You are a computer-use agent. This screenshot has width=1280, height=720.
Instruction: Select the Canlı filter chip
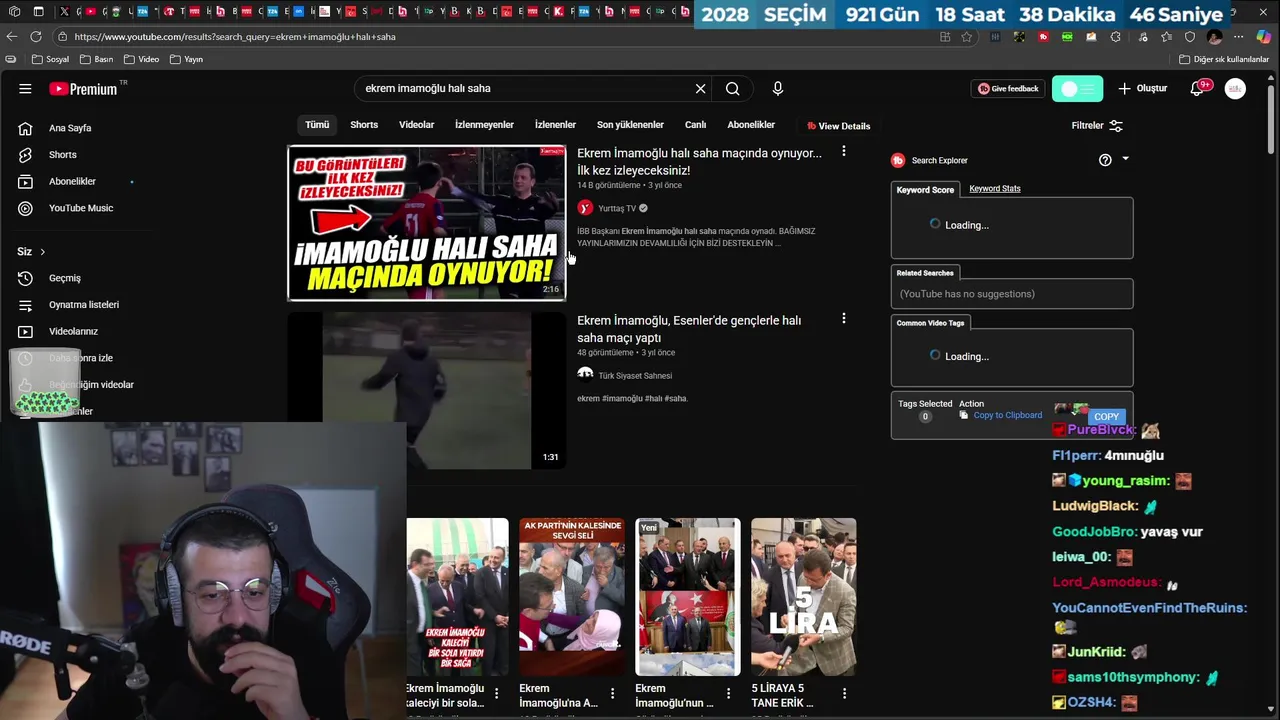695,125
